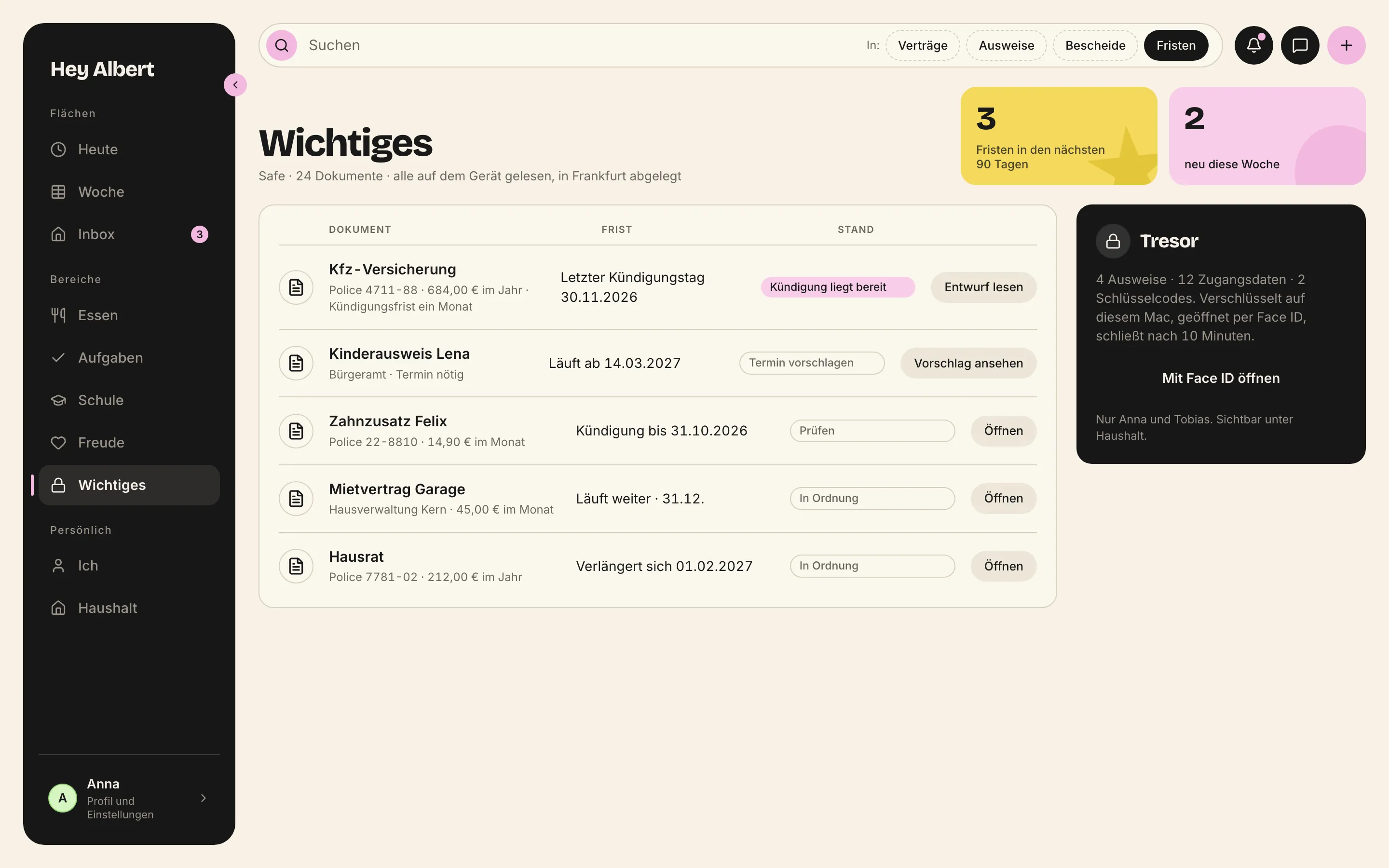
Task: Click the Prüfen status tag
Action: click(872, 431)
